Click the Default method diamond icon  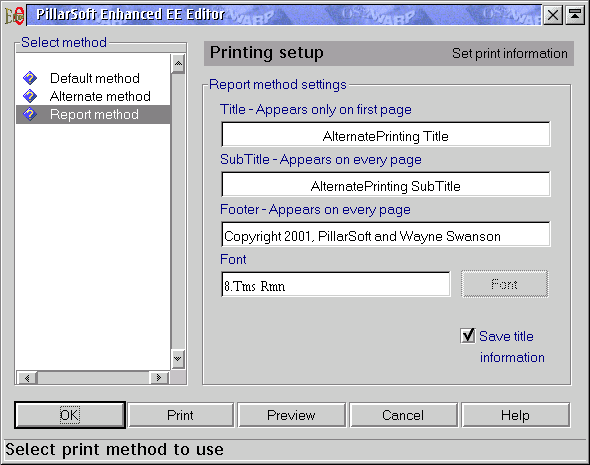pyautogui.click(x=30, y=78)
